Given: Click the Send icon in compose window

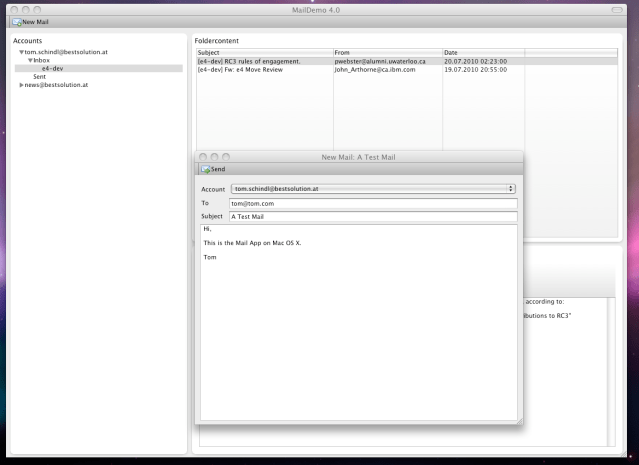Looking at the screenshot, I should (x=205, y=169).
